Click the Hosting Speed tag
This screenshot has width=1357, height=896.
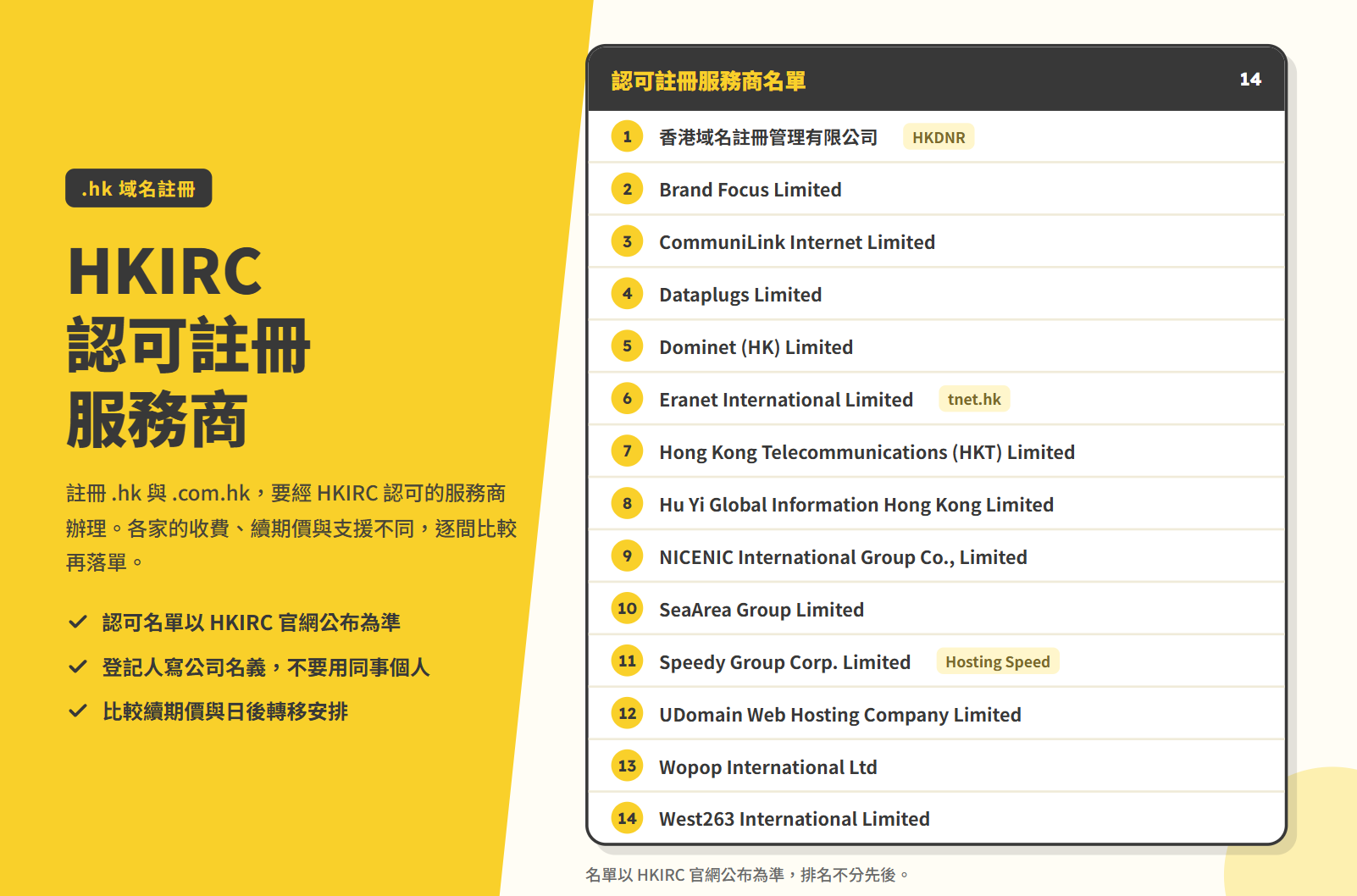[998, 661]
